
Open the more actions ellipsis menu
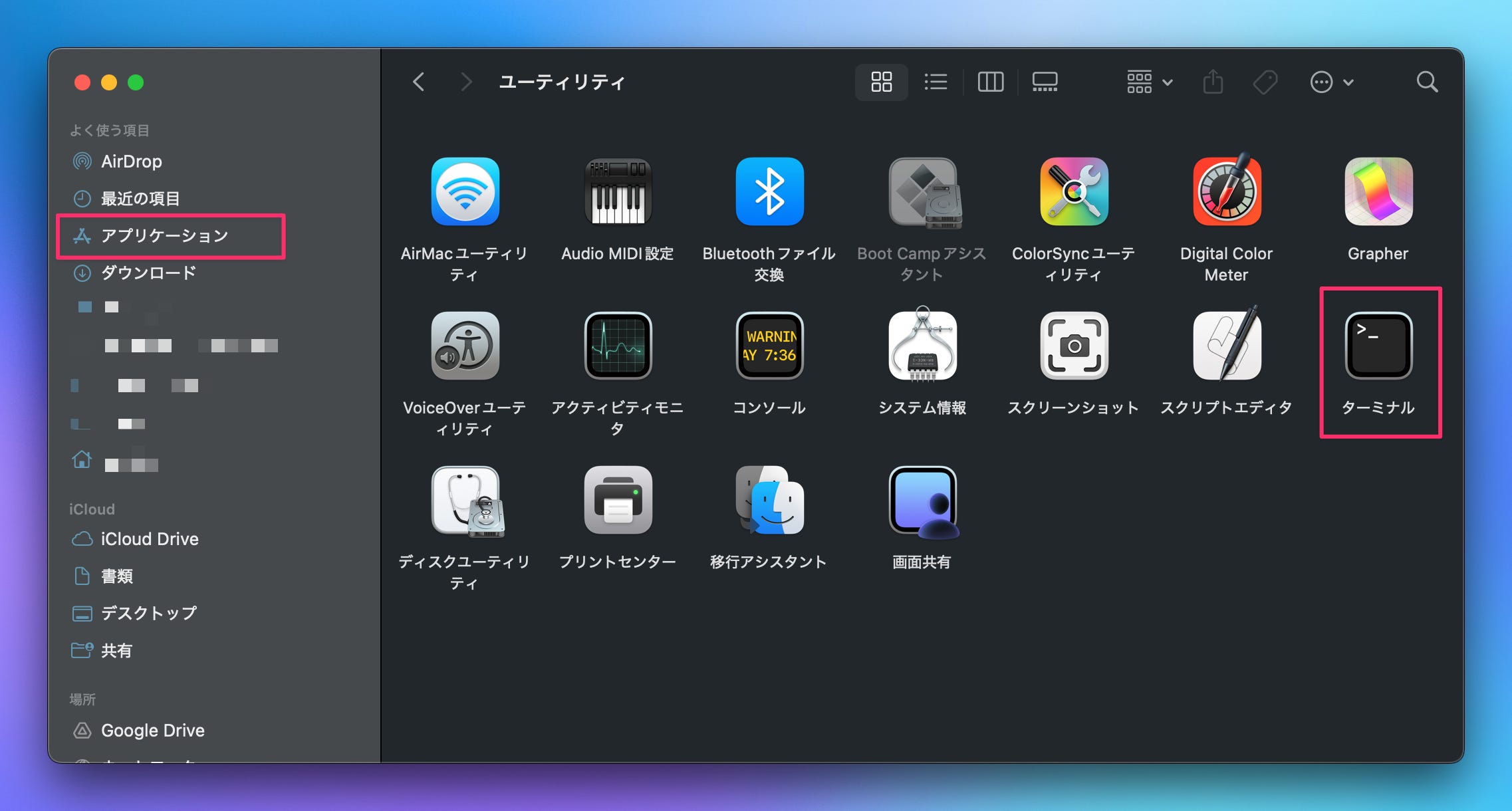1331,82
